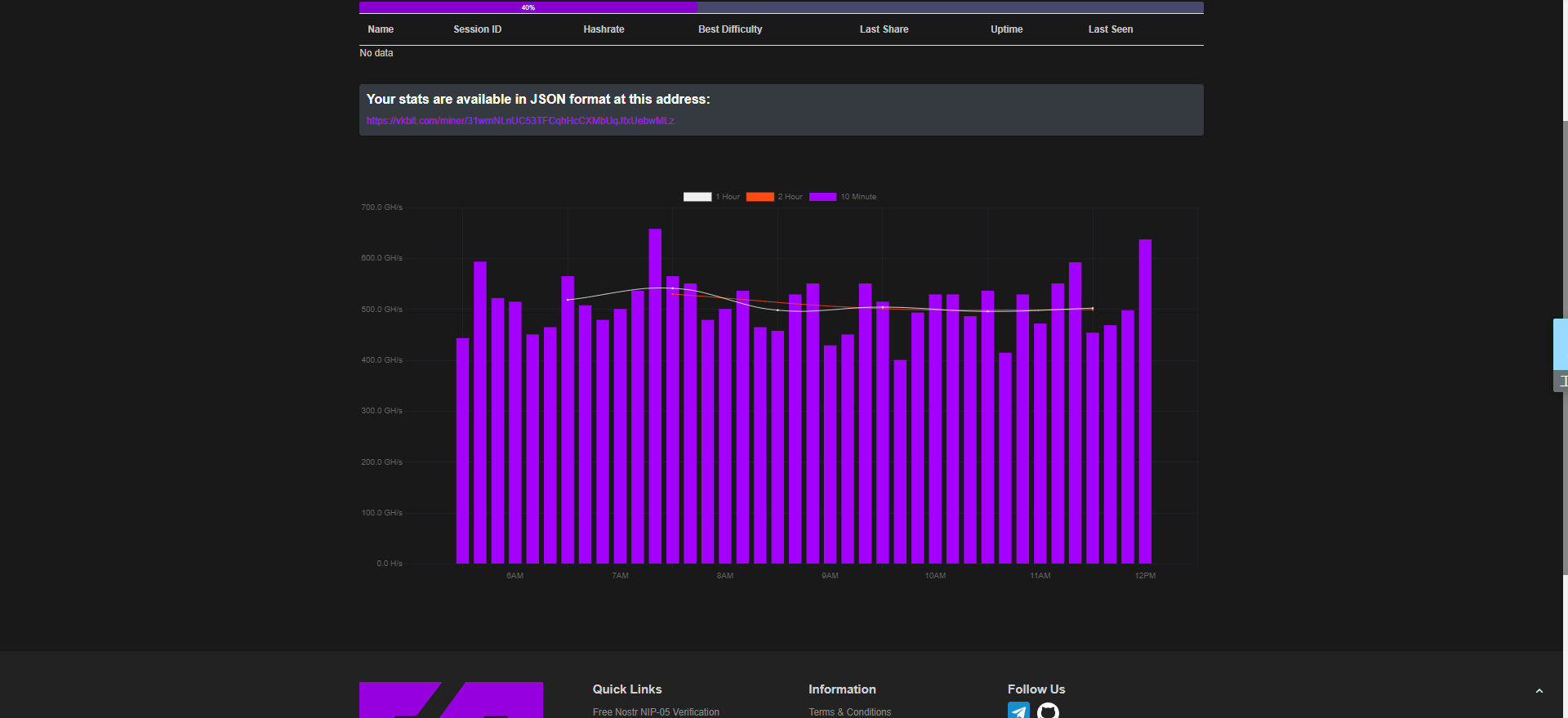Toggle the 2 Hour series in chart legend
This screenshot has height=718, width=1568.
pyautogui.click(x=774, y=197)
